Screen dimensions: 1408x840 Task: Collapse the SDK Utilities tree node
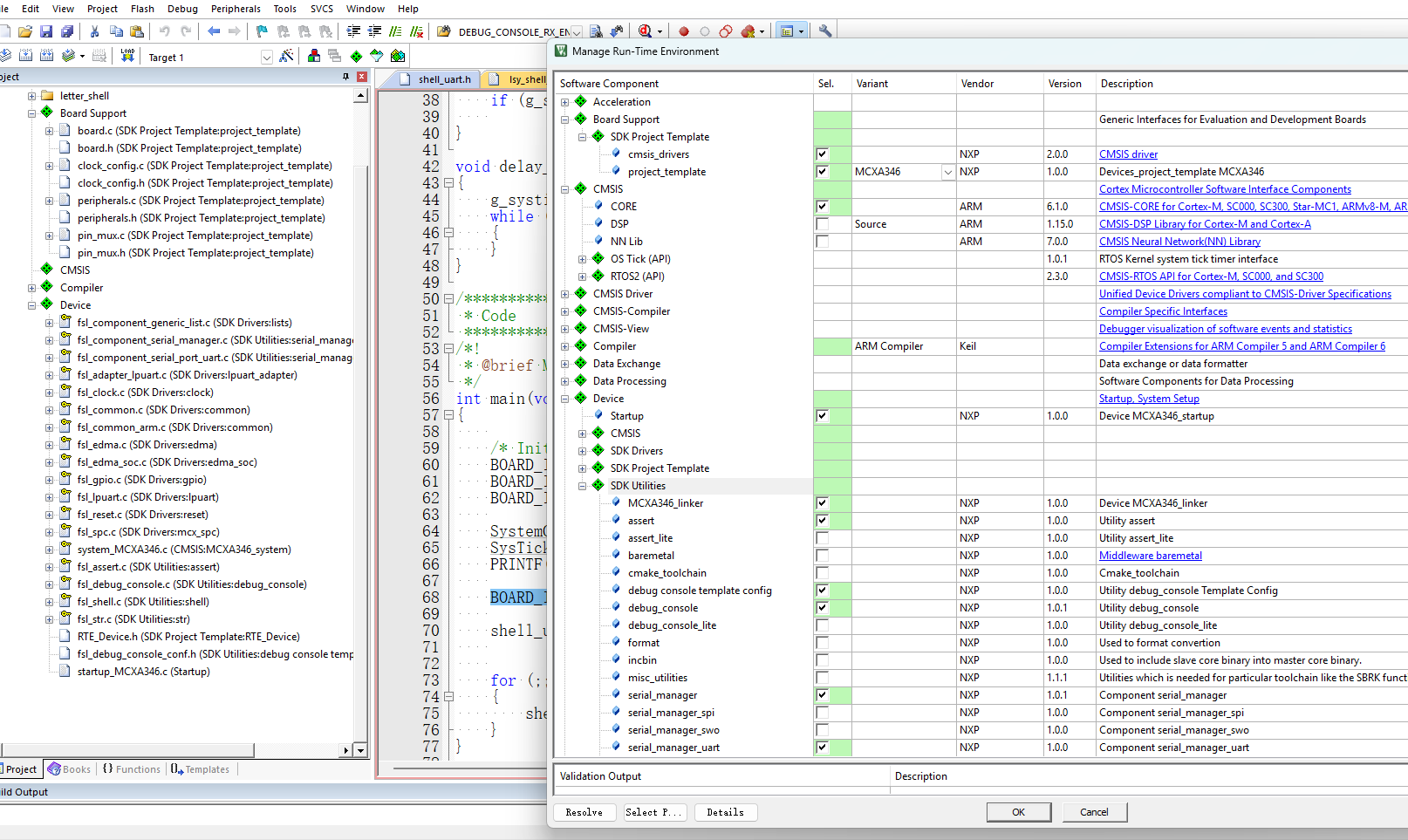pos(582,486)
